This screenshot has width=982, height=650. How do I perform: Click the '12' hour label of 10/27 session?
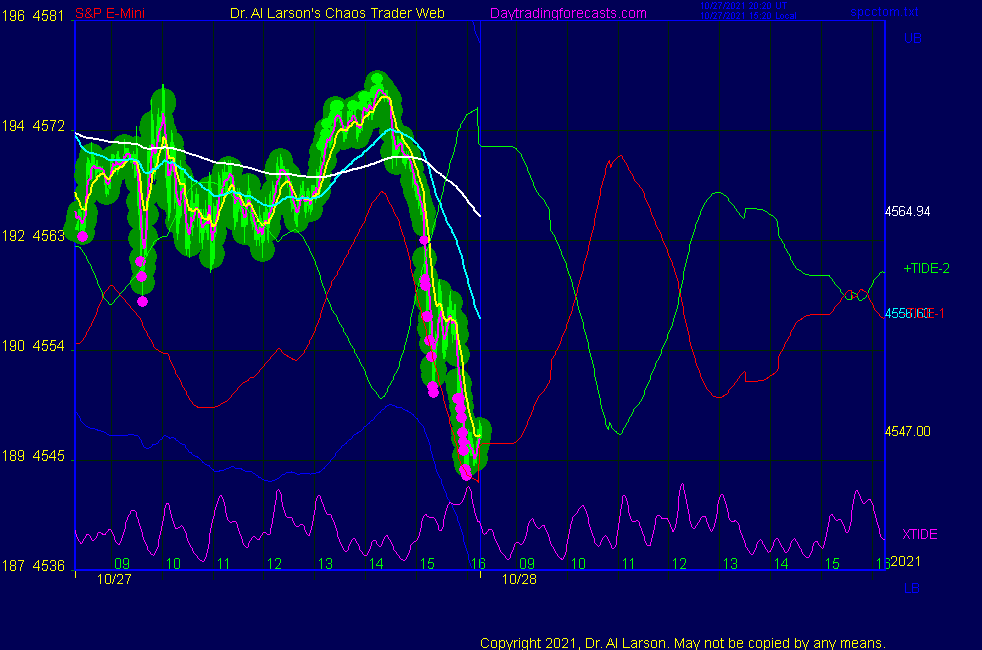(x=274, y=564)
